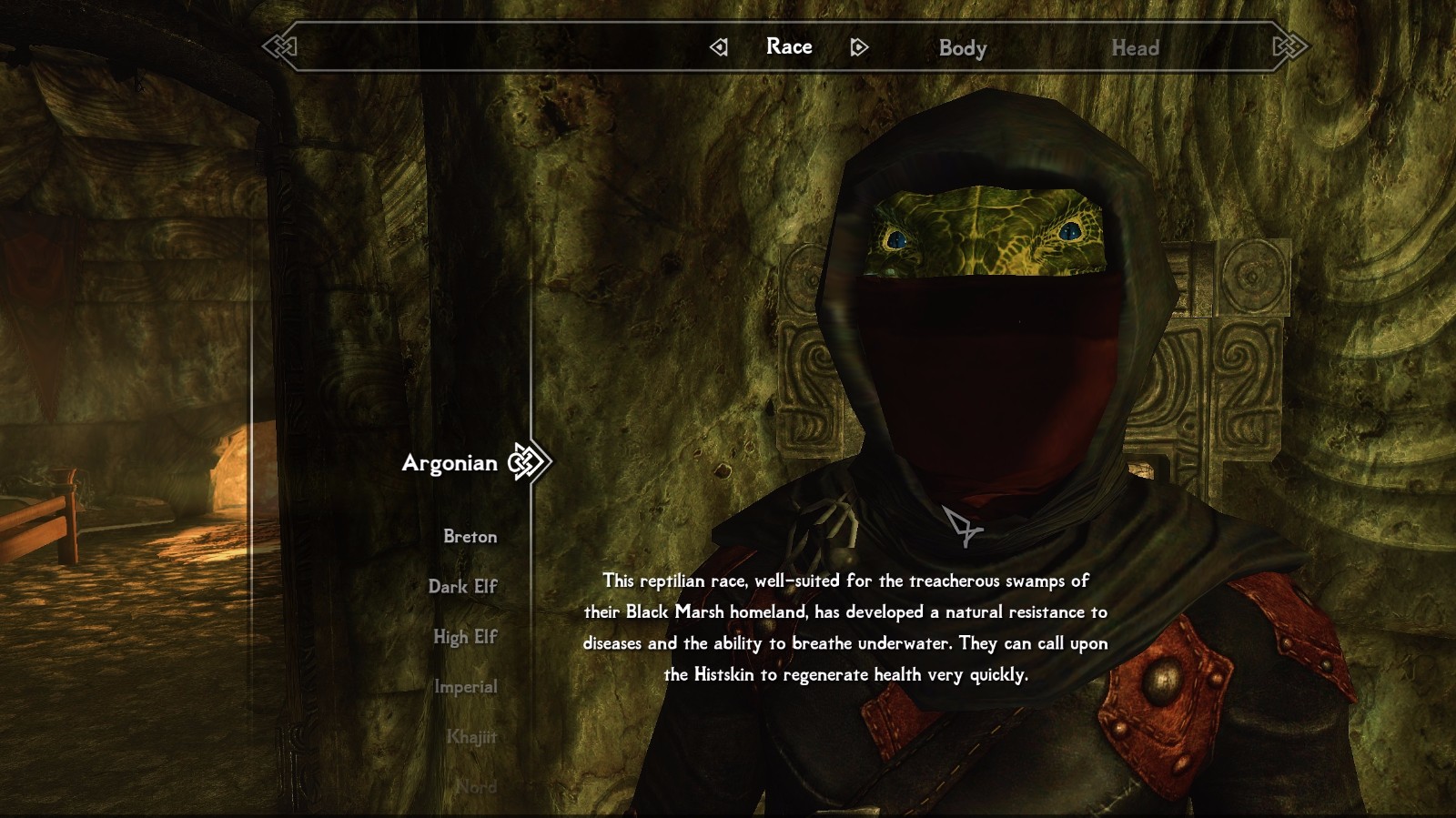Choose Imperial from the race list

pos(465,687)
